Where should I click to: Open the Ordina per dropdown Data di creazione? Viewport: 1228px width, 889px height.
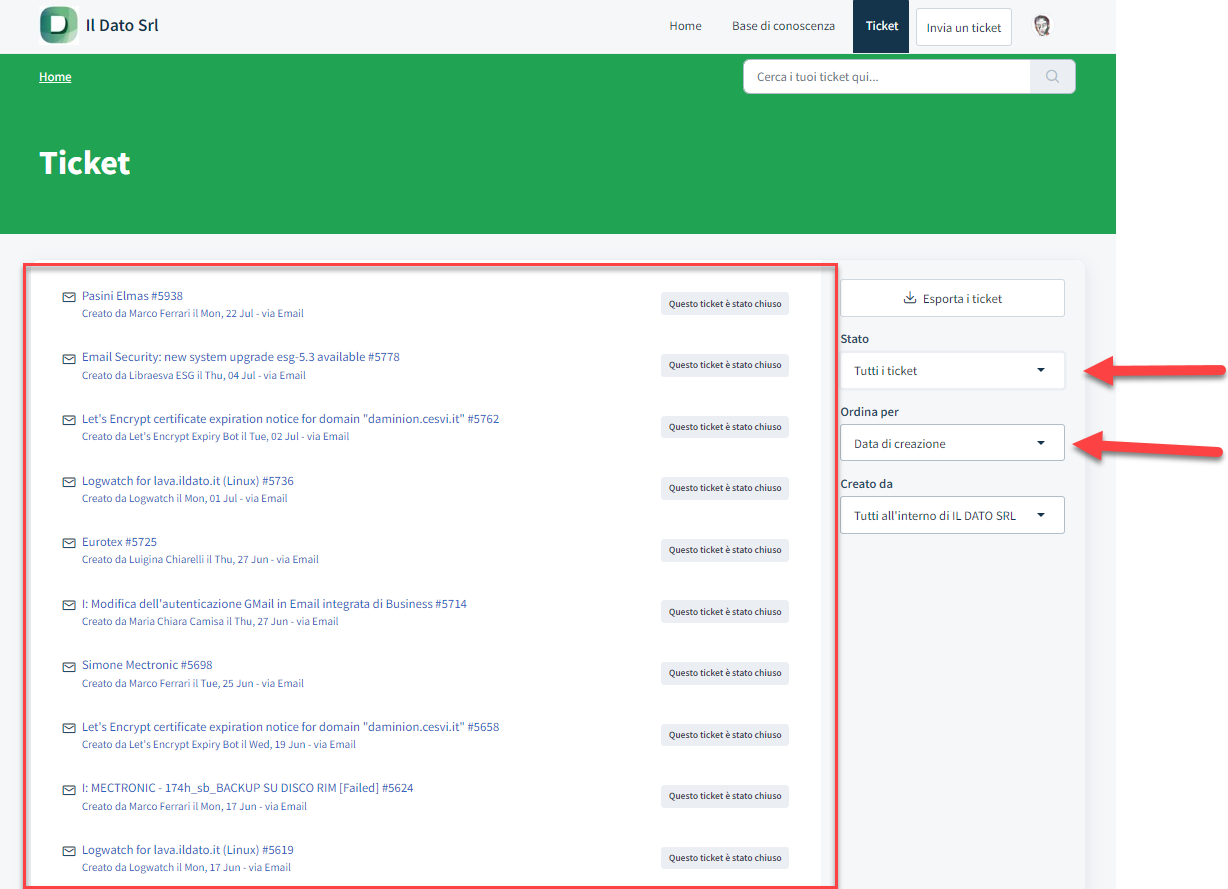click(952, 443)
